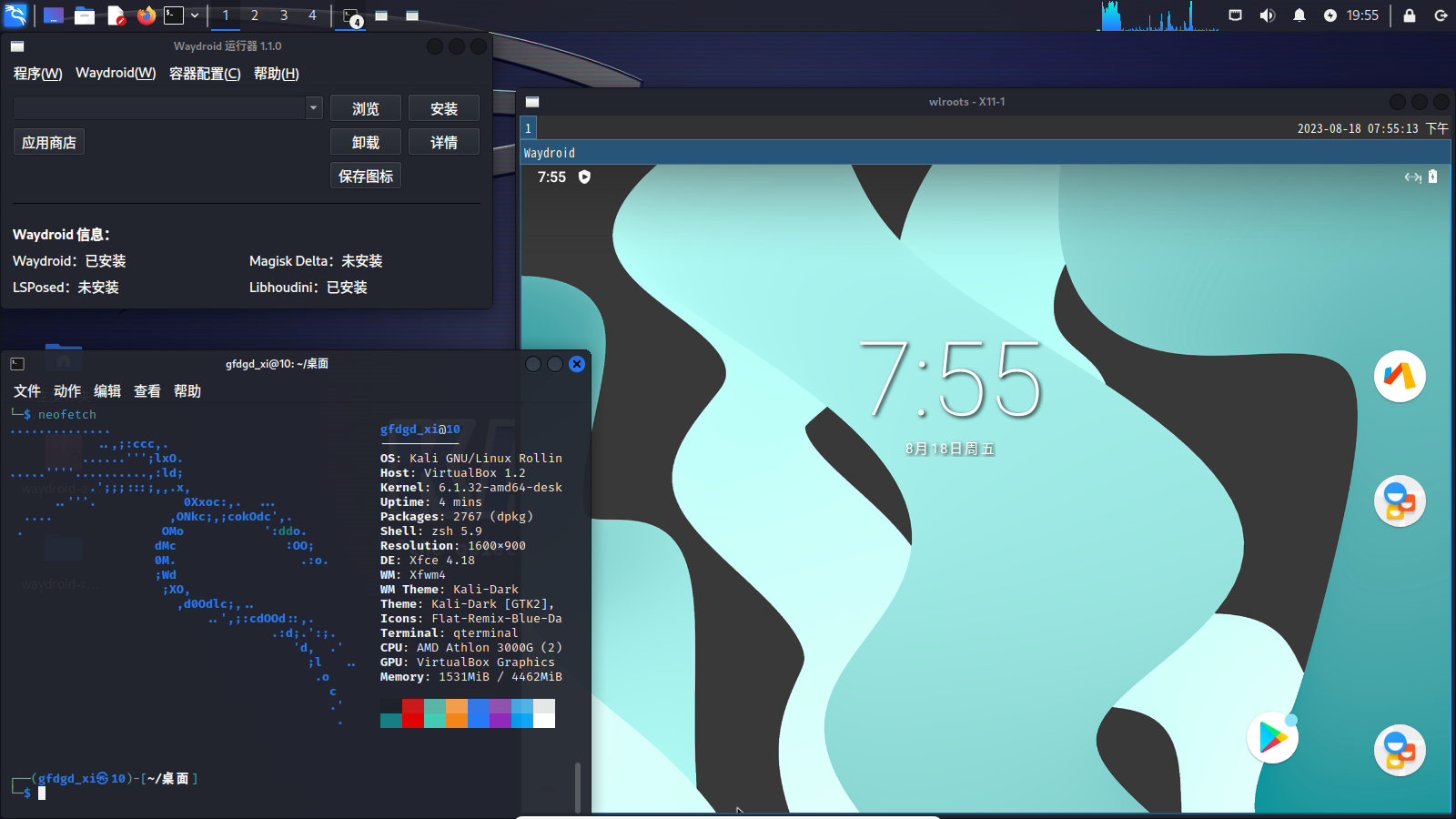This screenshot has height=819, width=1456.
Task: Open the Google Play Store app
Action: coord(1272,738)
